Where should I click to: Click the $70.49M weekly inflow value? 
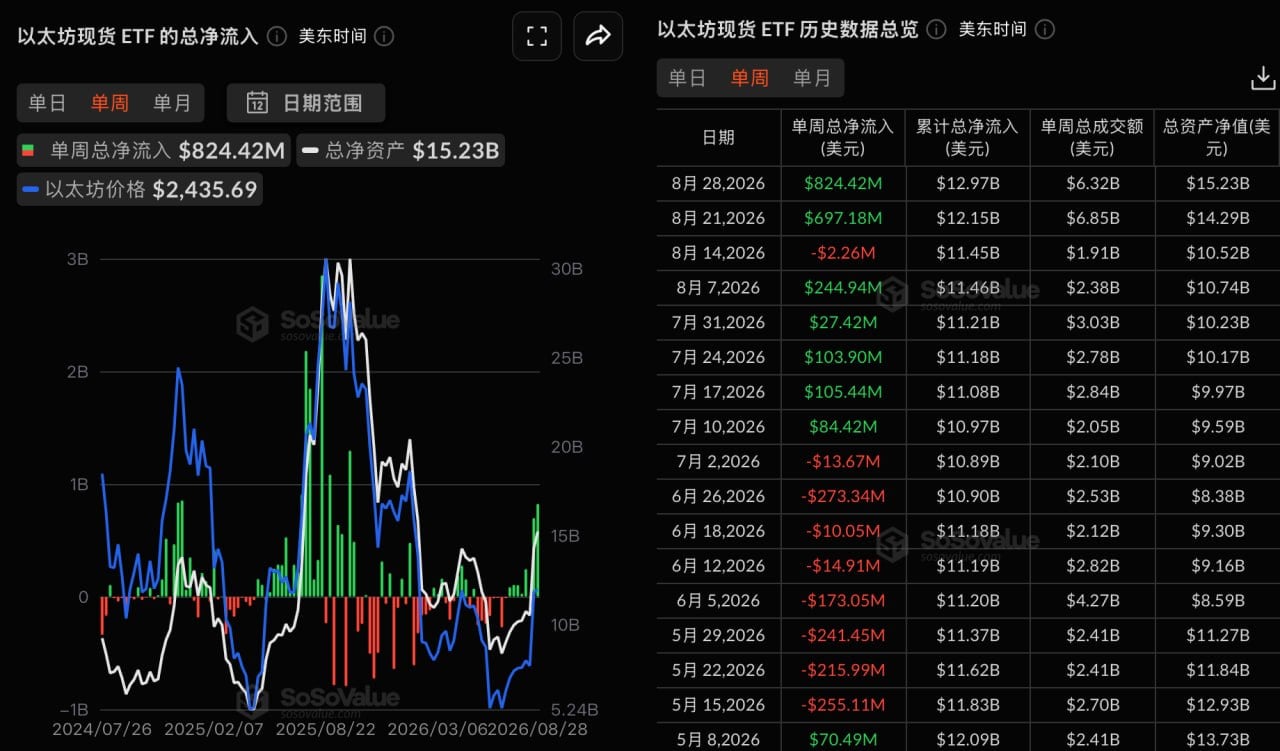tap(843, 740)
